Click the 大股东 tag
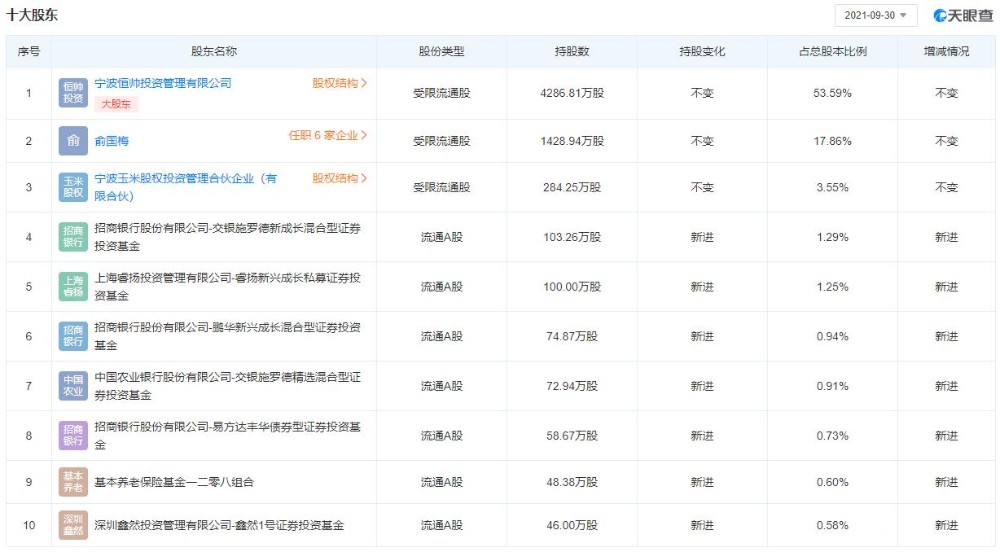Viewport: 1000px width, 552px height. [x=116, y=104]
